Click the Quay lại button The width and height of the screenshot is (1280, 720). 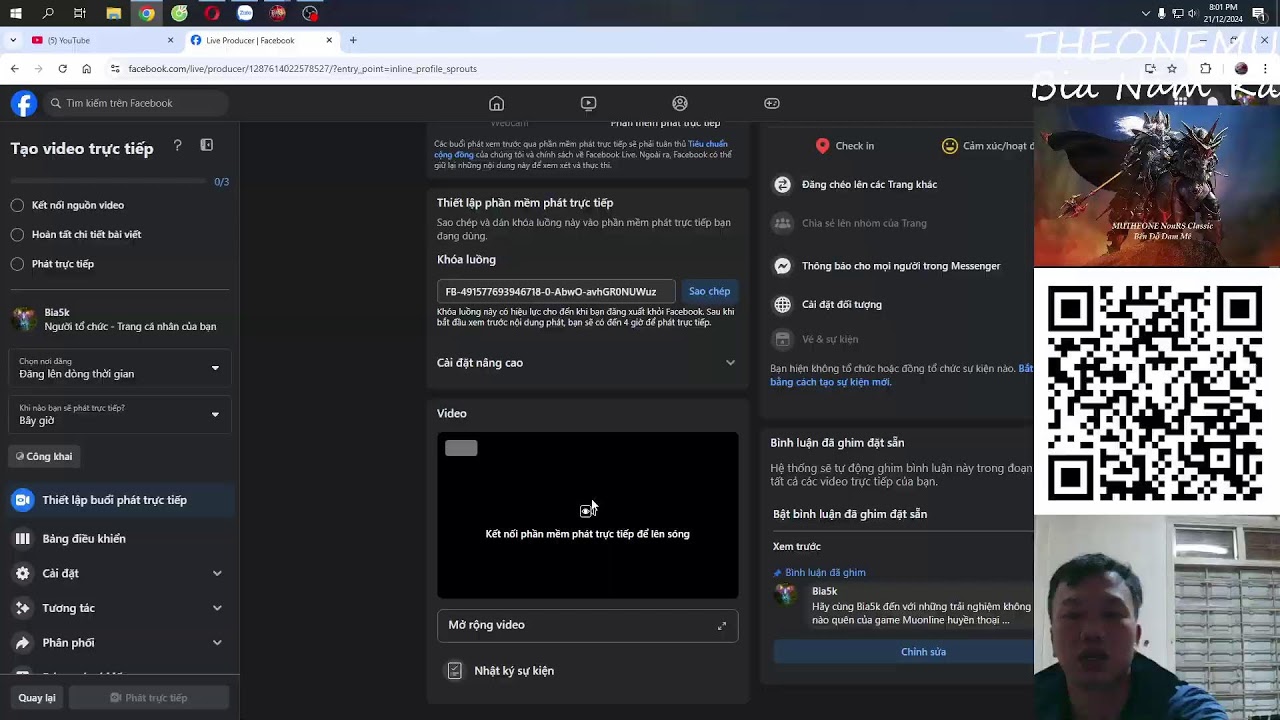(x=37, y=698)
